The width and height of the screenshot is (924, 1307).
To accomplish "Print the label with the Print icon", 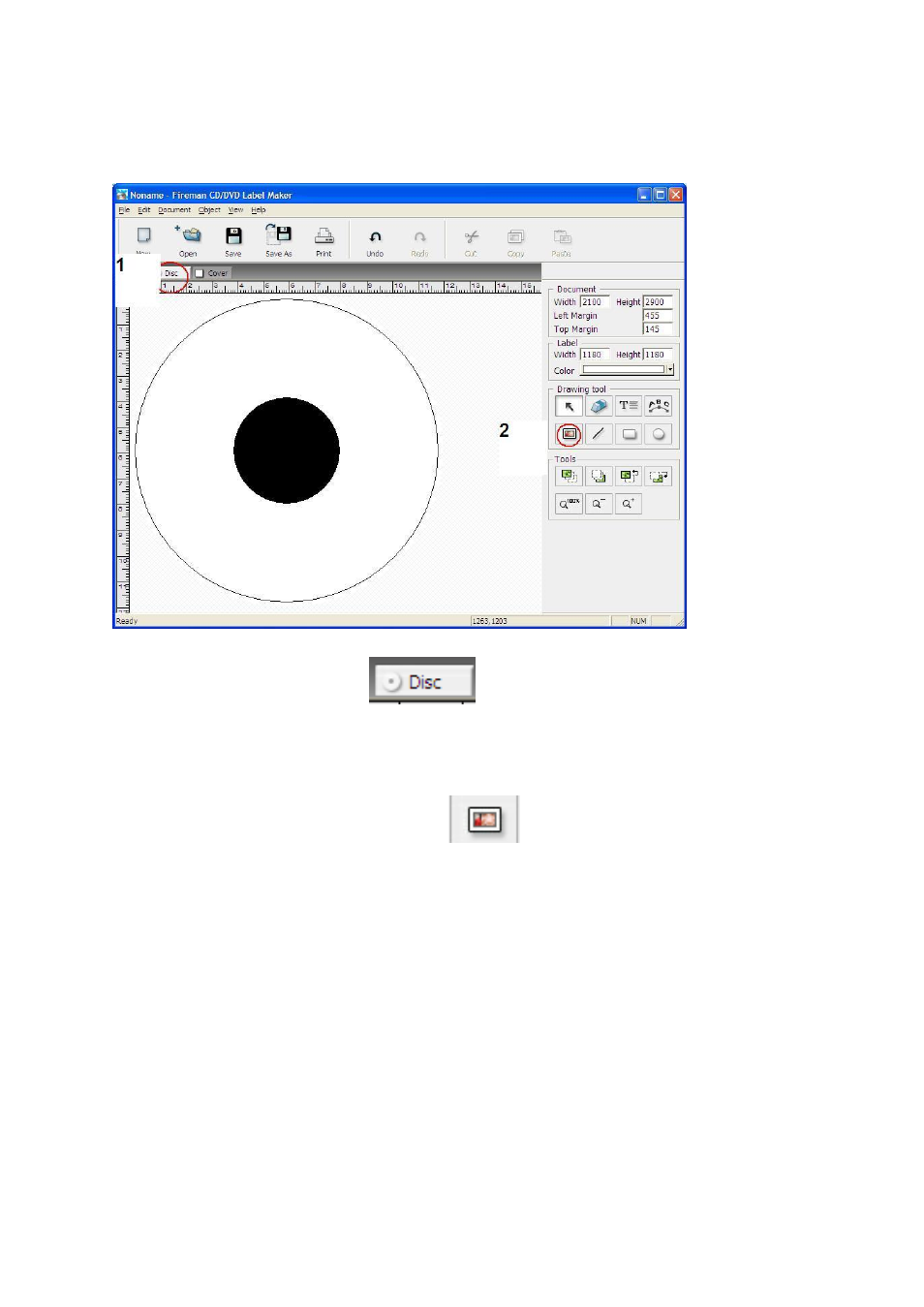I will coord(324,235).
